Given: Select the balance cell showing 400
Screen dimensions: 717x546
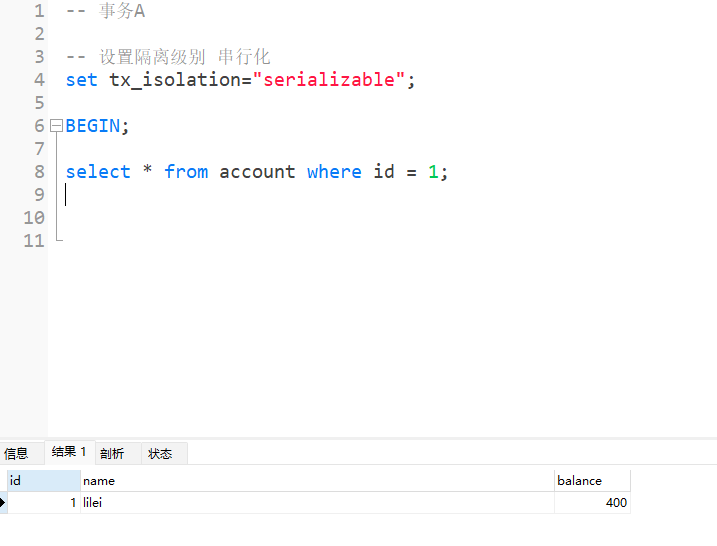Looking at the screenshot, I should point(593,503).
